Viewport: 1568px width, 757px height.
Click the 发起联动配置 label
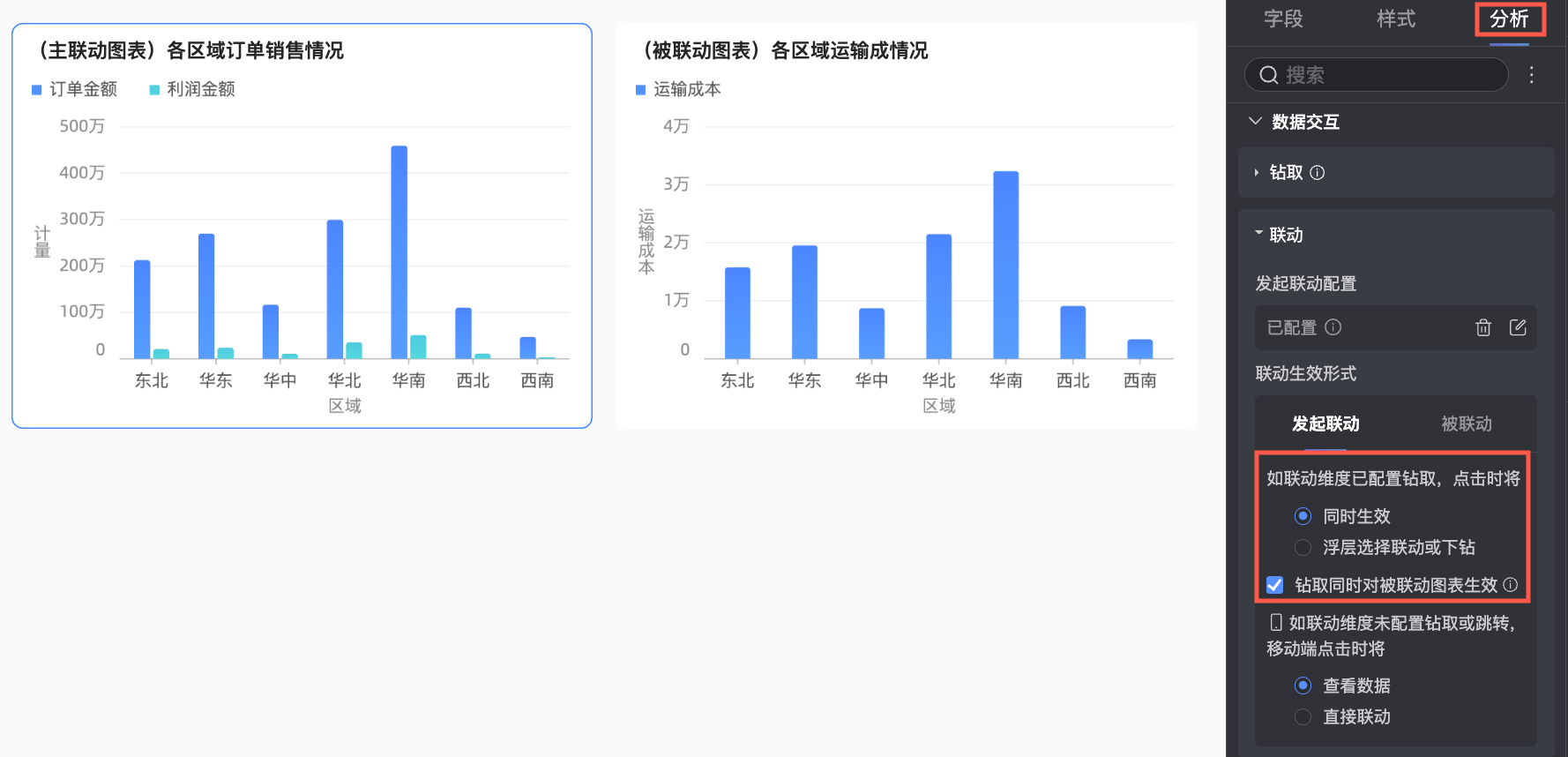(1306, 283)
